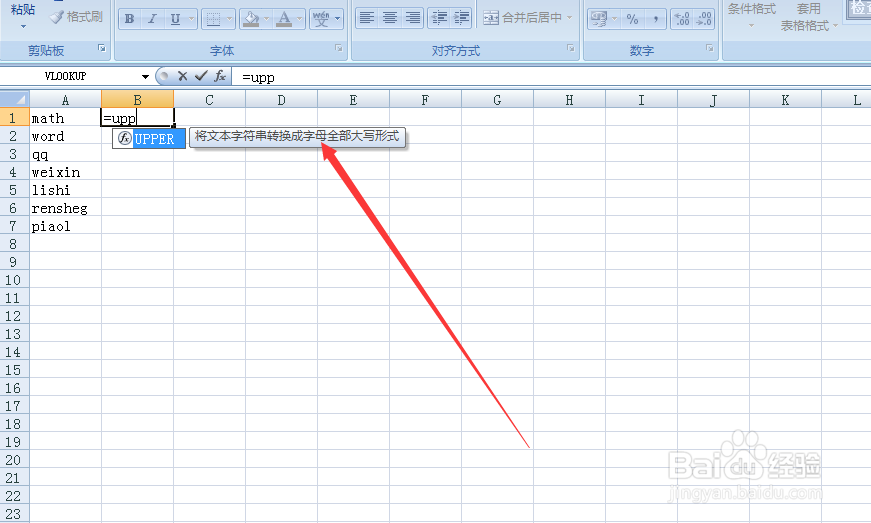Toggle bold formatting

click(x=129, y=19)
